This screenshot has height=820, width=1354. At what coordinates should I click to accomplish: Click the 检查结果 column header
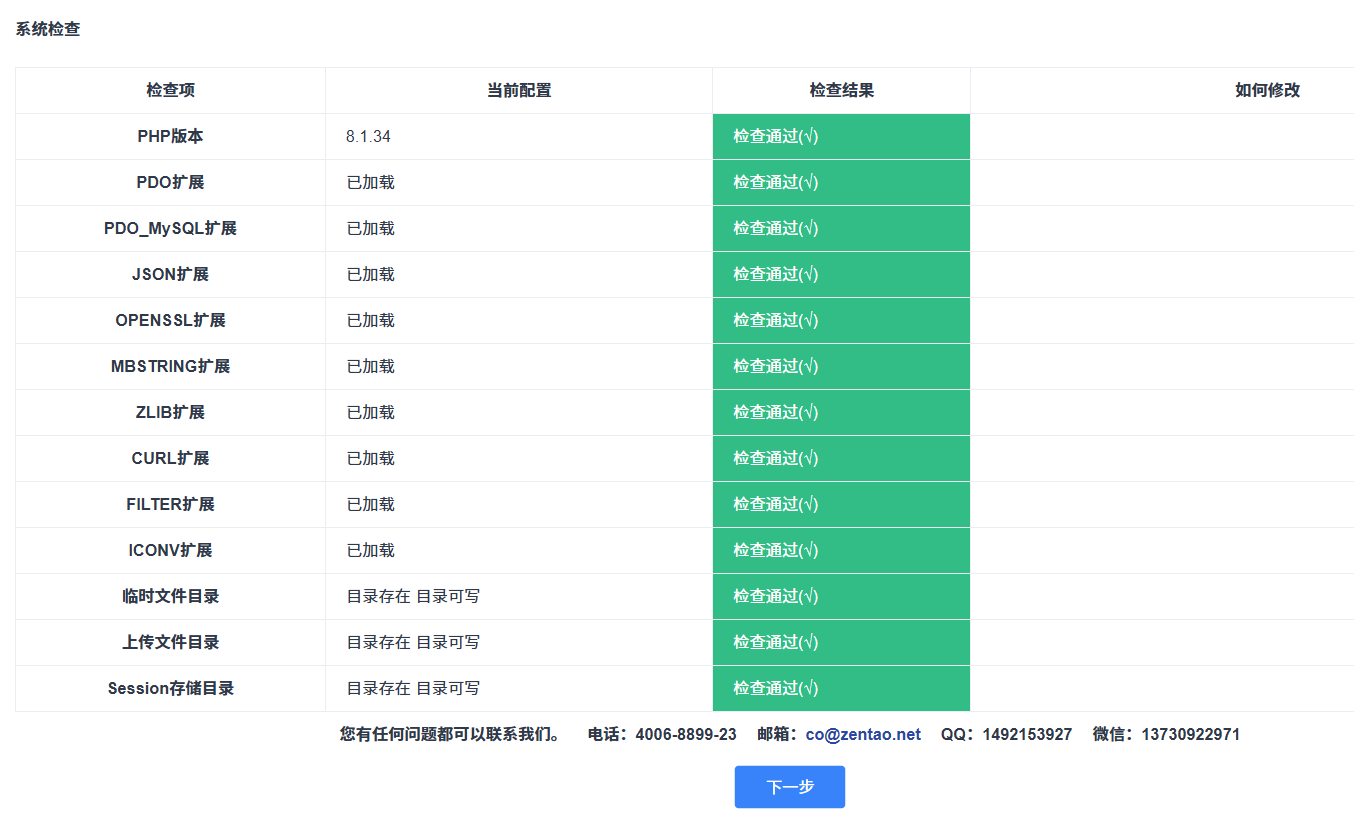click(x=841, y=90)
